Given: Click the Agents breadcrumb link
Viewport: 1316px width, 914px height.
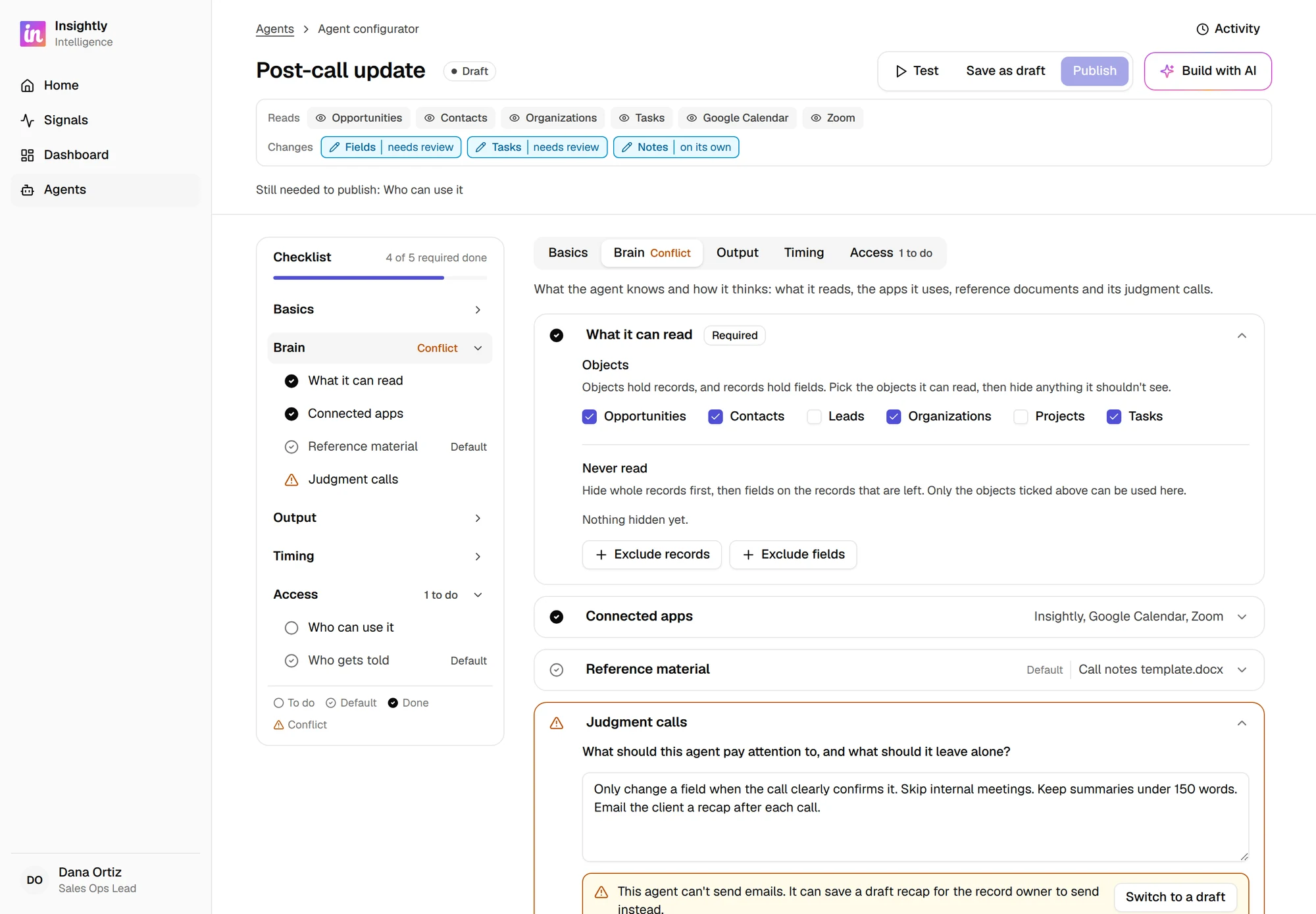Looking at the screenshot, I should coord(274,29).
